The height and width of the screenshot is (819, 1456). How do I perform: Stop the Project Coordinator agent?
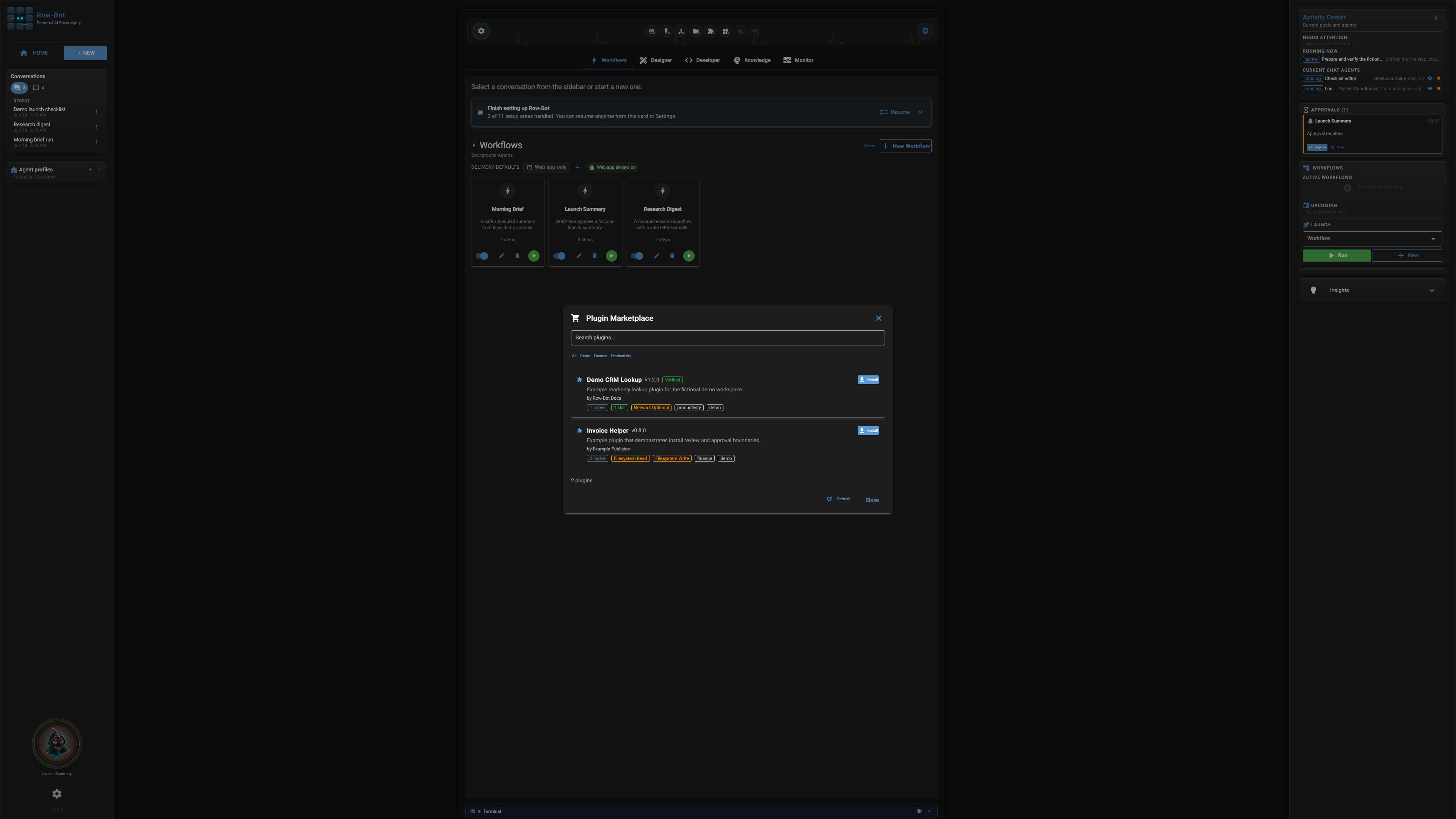pos(1439,89)
